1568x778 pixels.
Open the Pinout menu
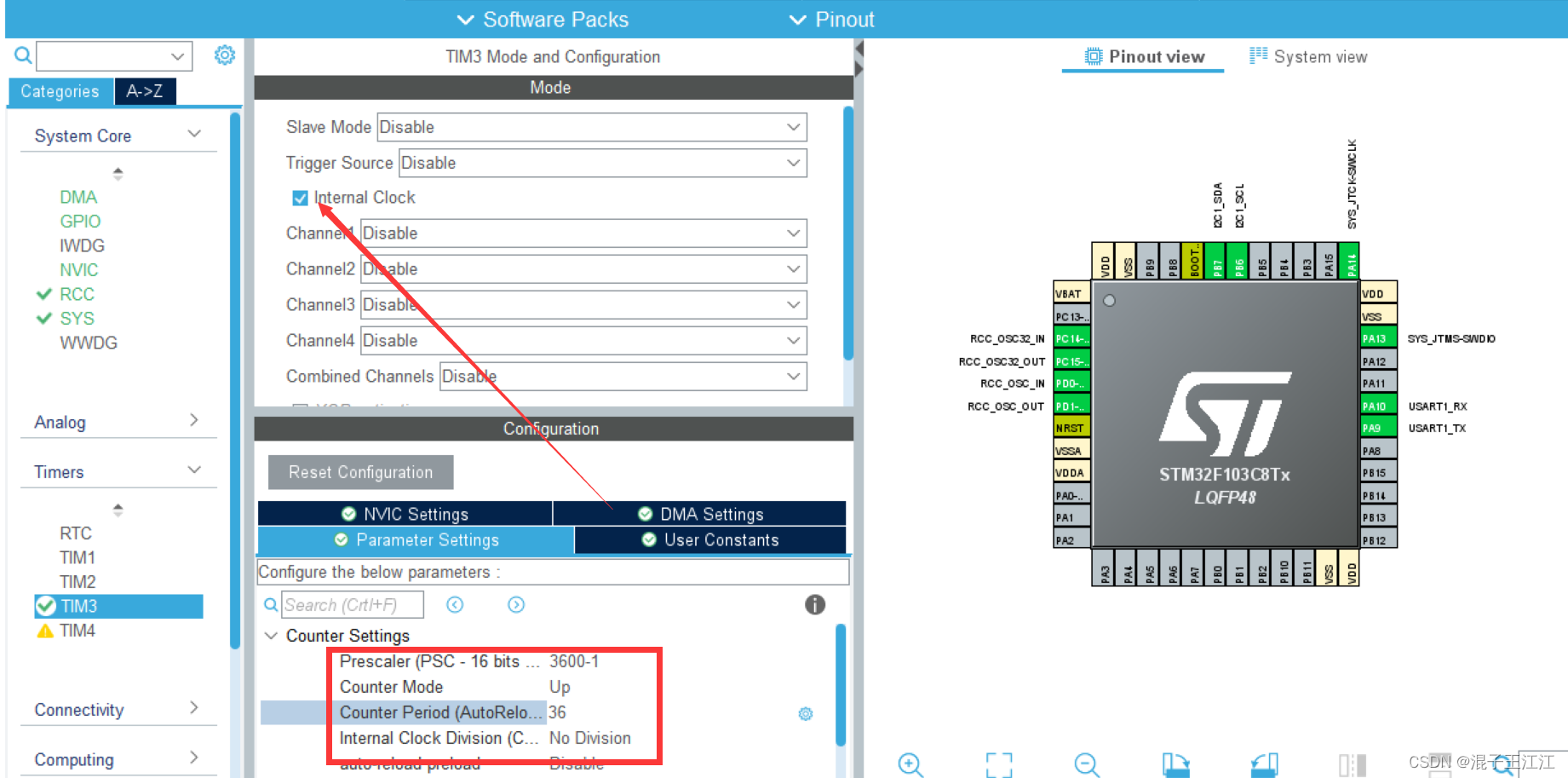pyautogui.click(x=831, y=20)
